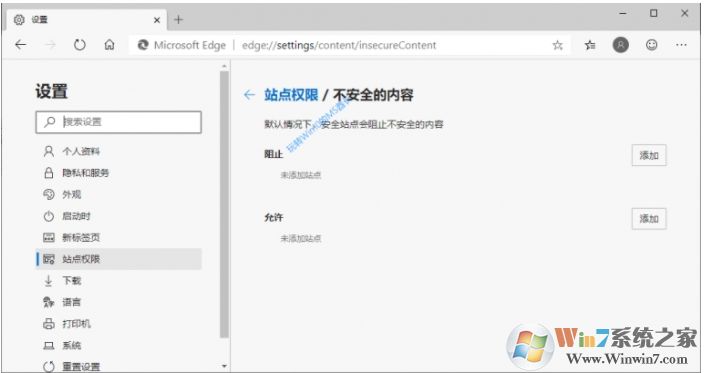The image size is (704, 373).
Task: Close the 设置 tab
Action: pos(157,20)
